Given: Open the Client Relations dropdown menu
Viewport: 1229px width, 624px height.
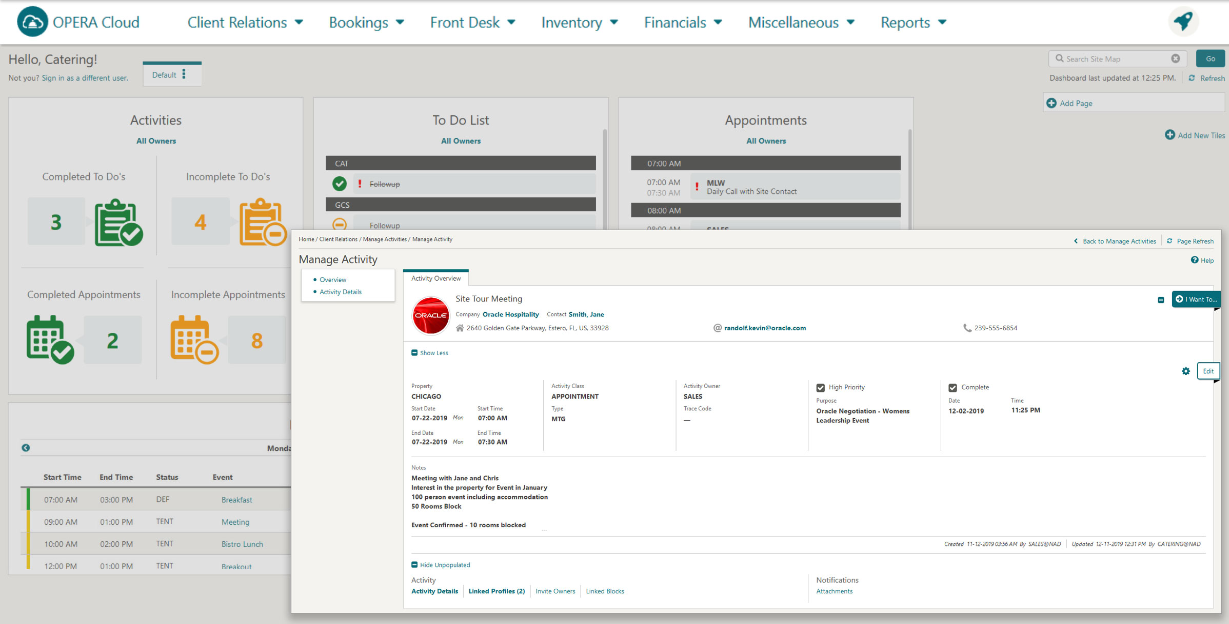Looking at the screenshot, I should coord(245,20).
